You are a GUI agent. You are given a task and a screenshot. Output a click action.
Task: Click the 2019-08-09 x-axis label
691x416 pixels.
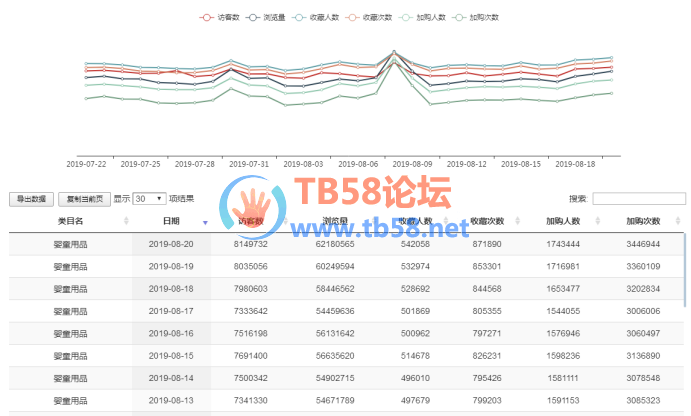[x=412, y=164]
